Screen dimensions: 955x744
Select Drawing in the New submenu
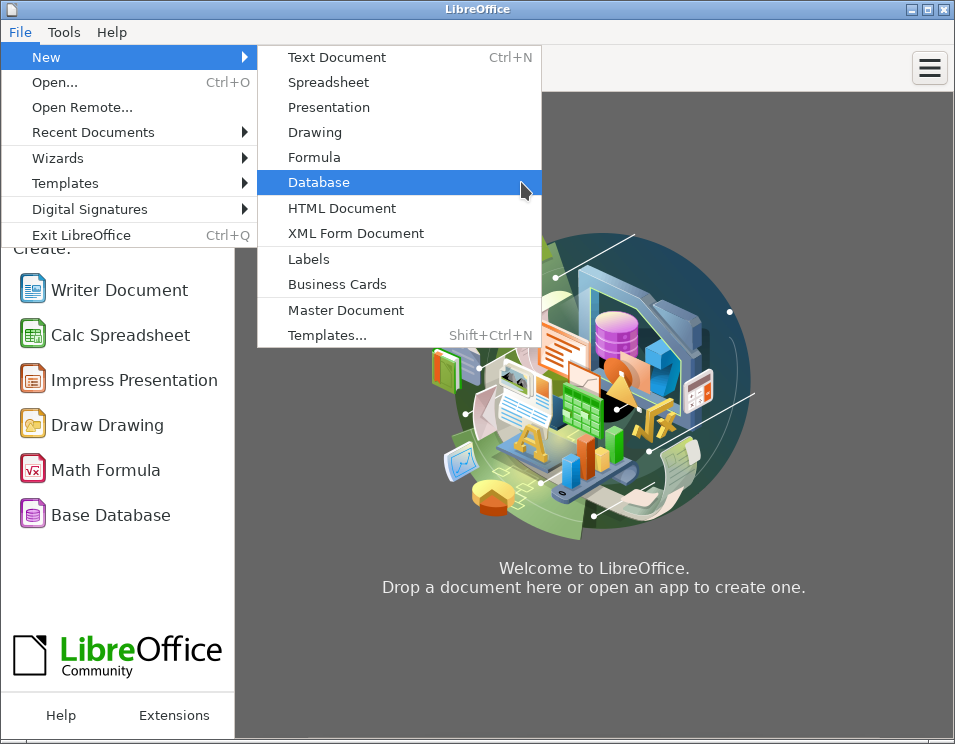point(399,132)
